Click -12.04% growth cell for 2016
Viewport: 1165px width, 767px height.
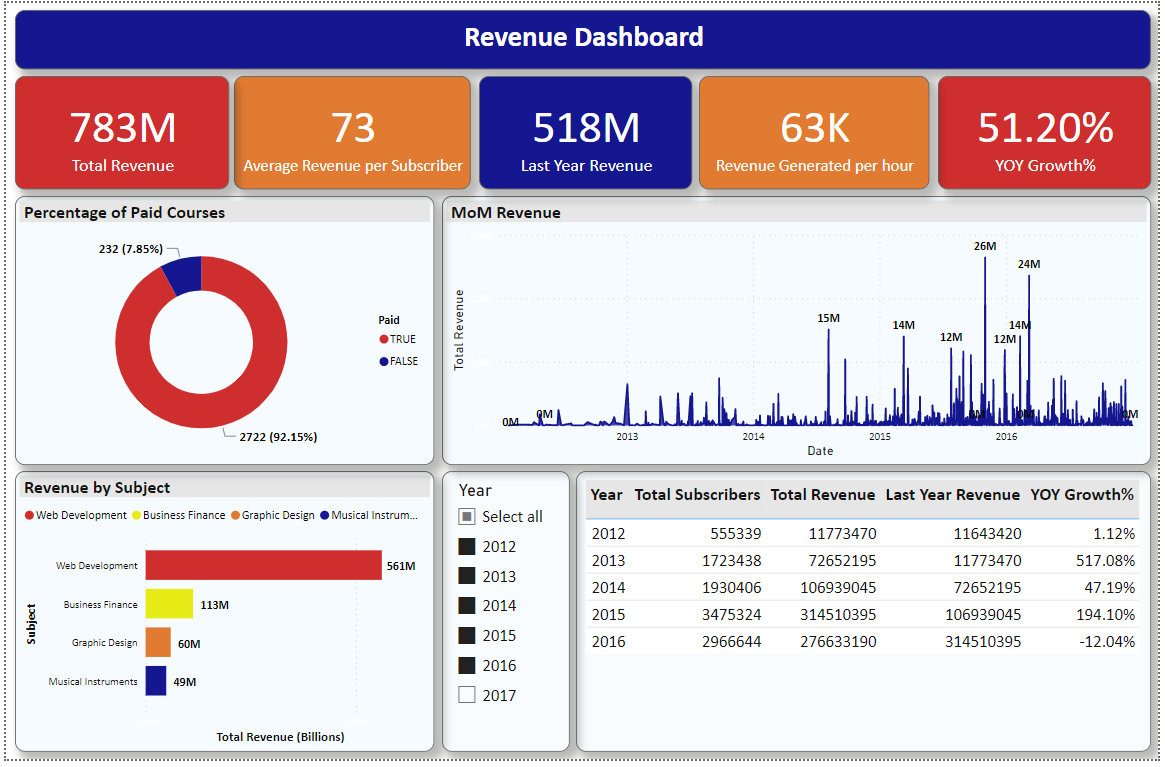[1107, 642]
